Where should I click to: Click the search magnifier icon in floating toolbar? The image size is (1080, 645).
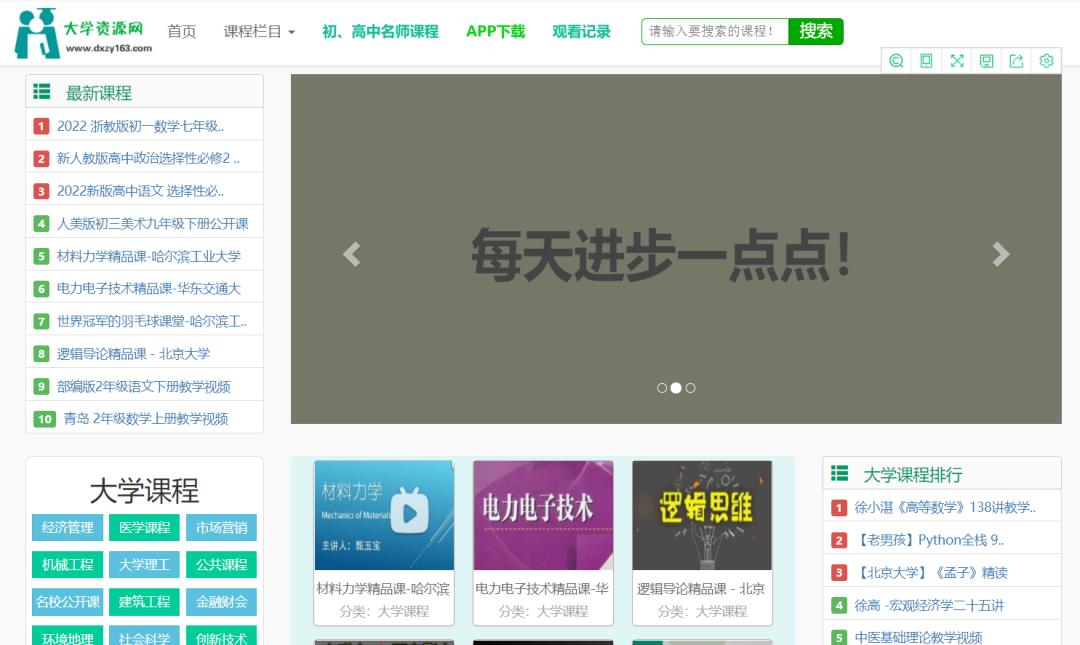[896, 61]
